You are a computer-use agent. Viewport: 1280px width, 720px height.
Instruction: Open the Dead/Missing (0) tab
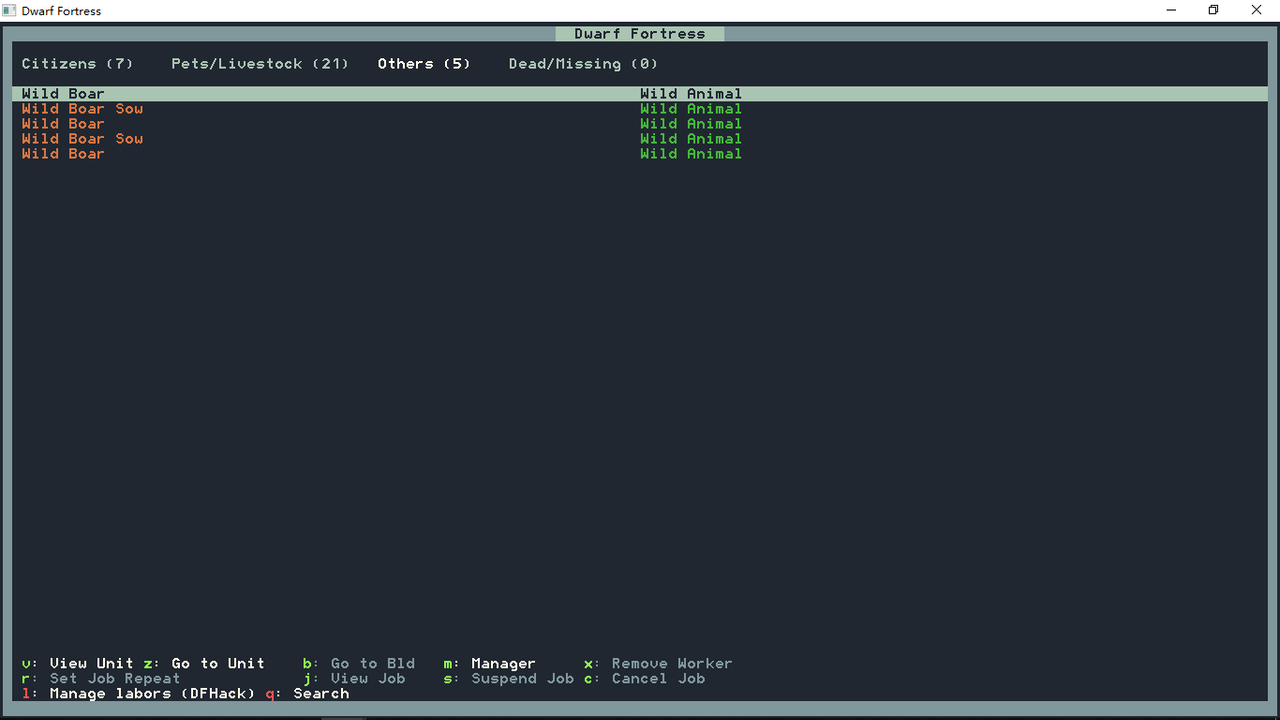coord(583,64)
